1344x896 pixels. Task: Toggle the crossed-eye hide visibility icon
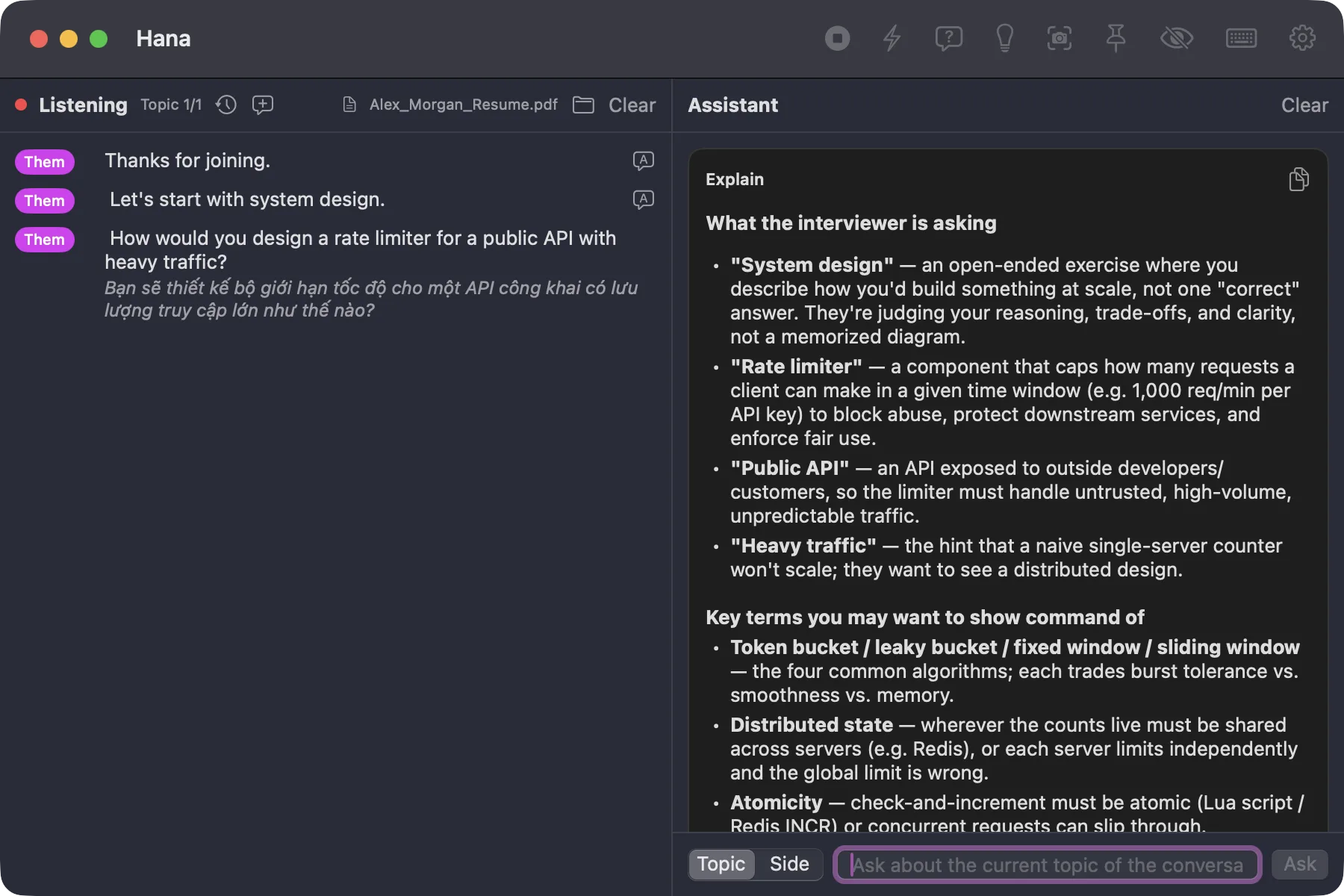coord(1177,38)
